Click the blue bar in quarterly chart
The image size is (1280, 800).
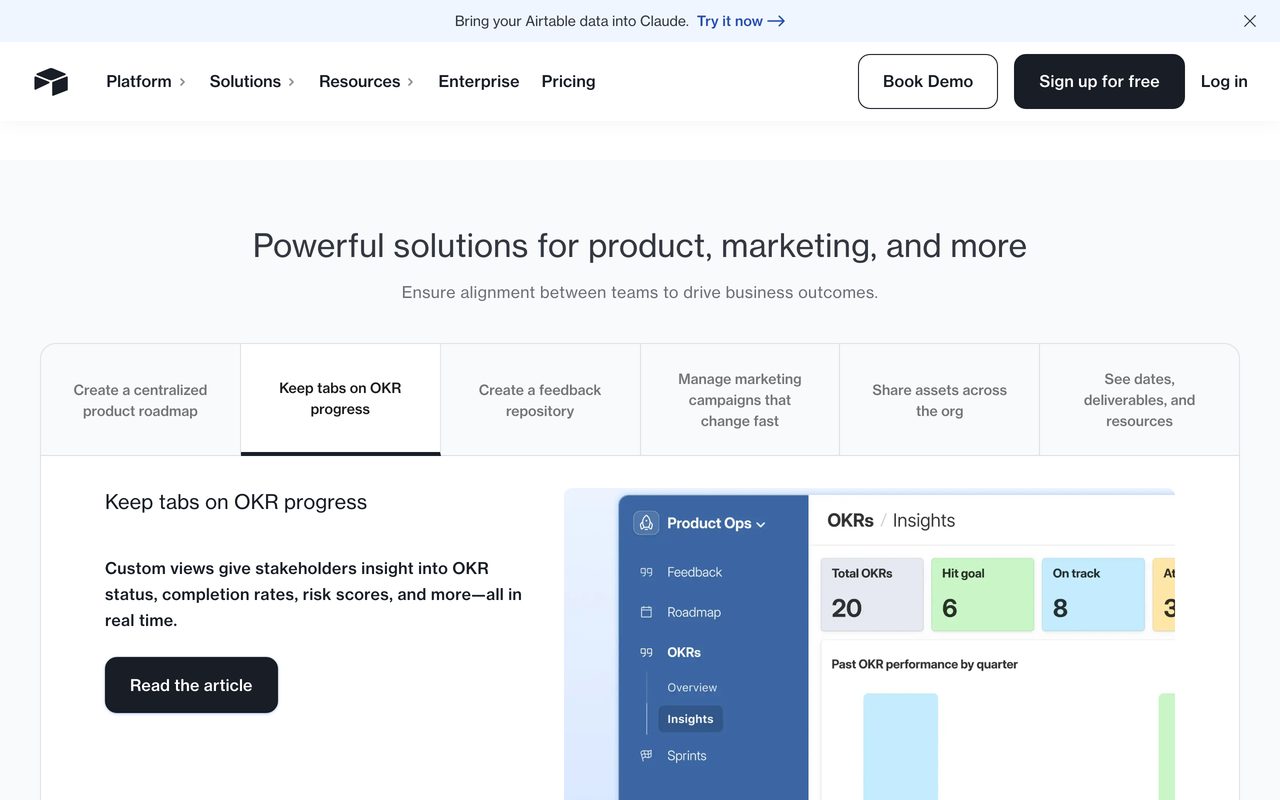pyautogui.click(x=901, y=747)
